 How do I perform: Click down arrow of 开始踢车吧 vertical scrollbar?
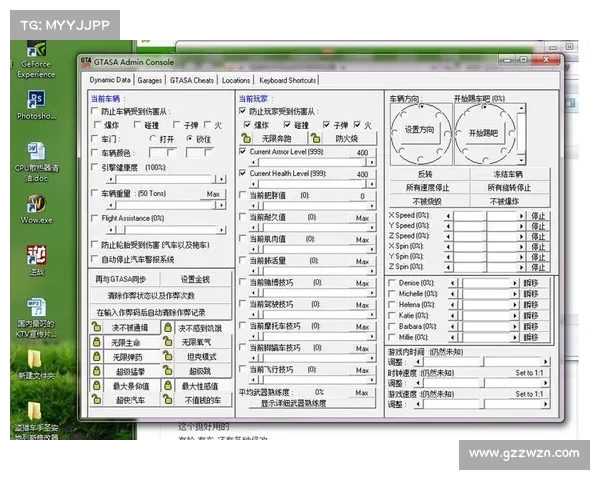pos(521,160)
